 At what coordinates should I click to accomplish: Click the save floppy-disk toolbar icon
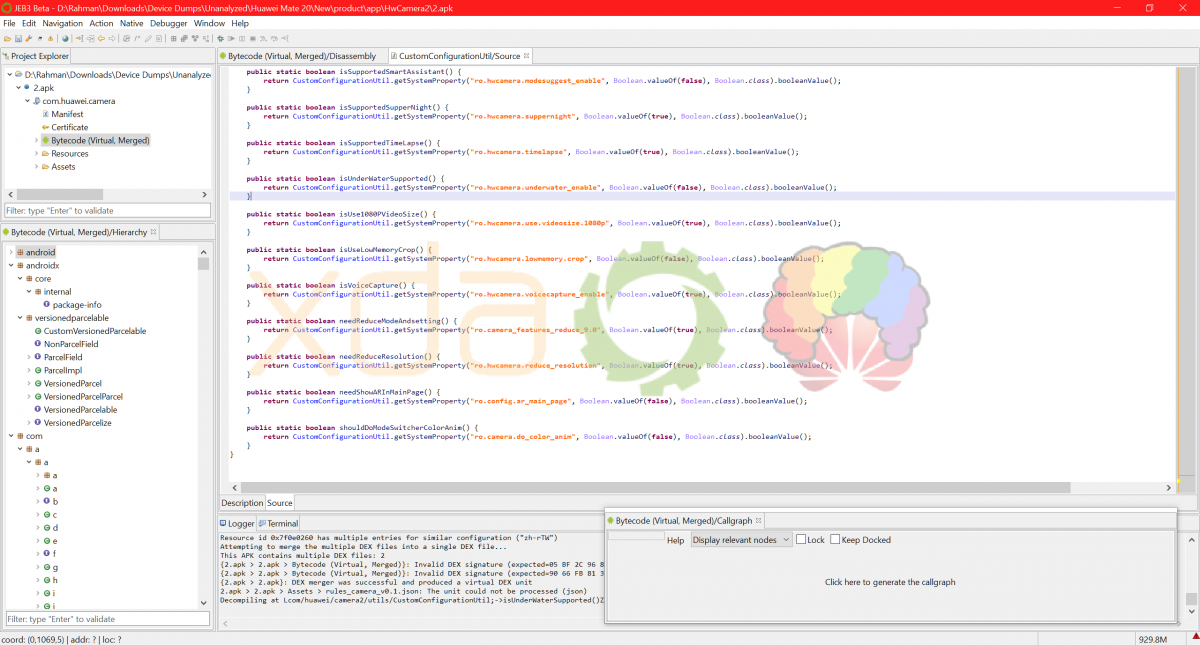tap(18, 38)
